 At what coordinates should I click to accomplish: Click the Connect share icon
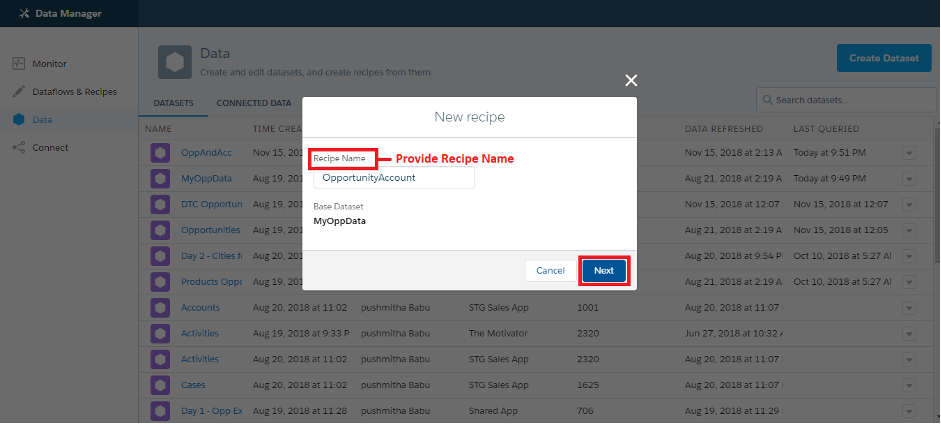[19, 148]
